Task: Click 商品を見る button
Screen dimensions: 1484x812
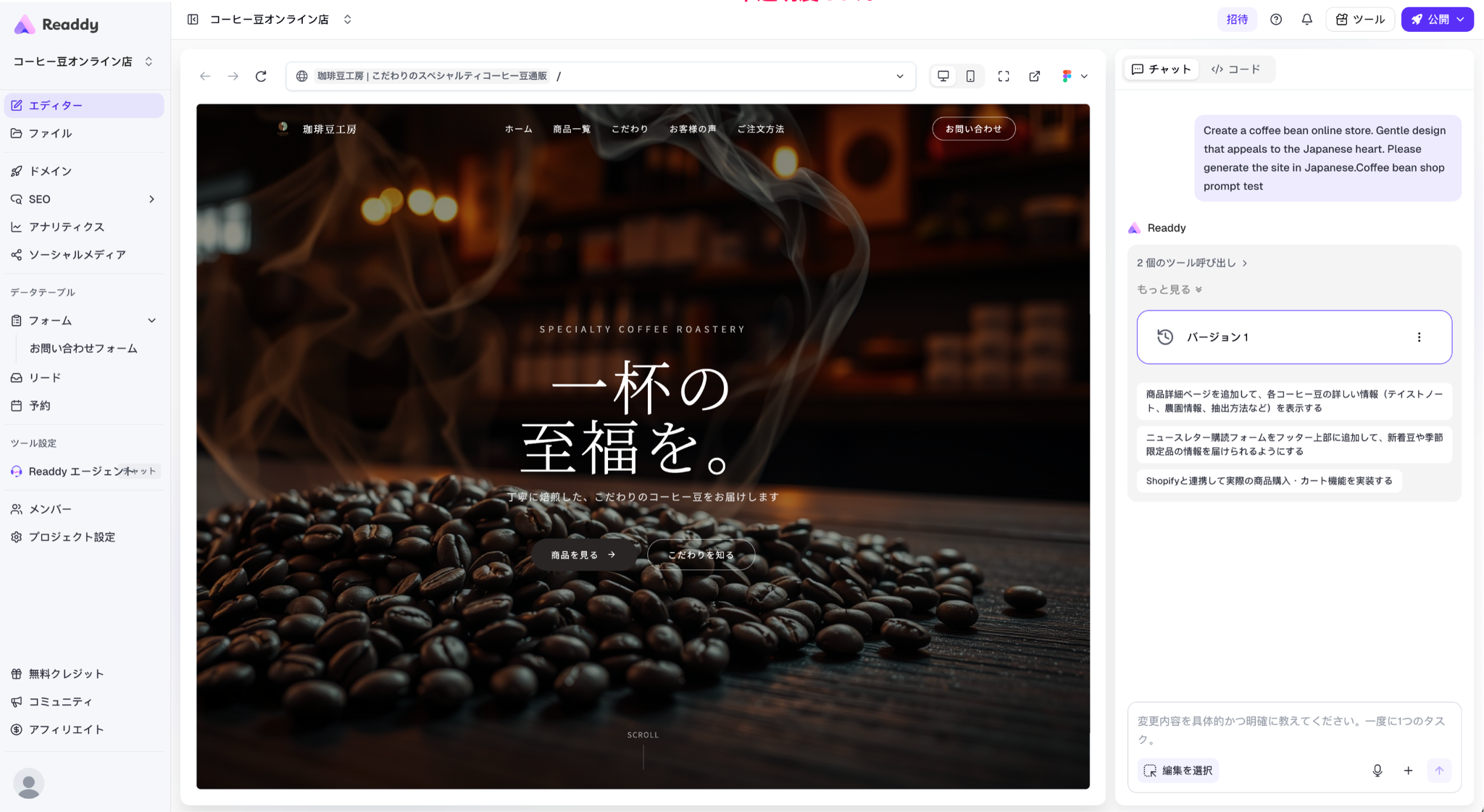Action: click(583, 555)
